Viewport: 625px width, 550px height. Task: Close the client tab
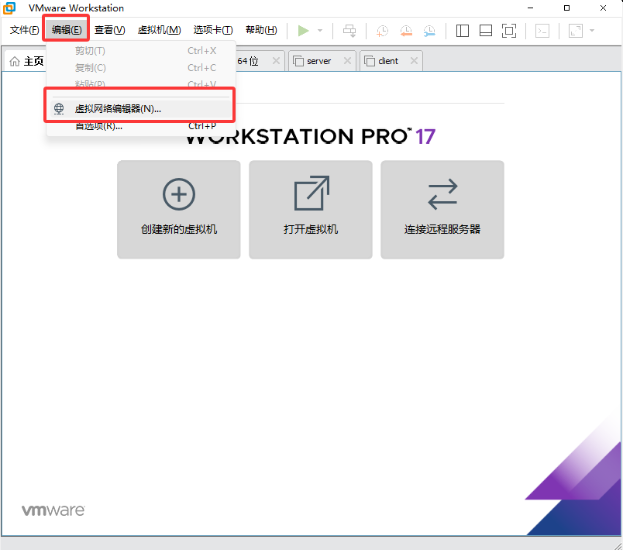414,61
